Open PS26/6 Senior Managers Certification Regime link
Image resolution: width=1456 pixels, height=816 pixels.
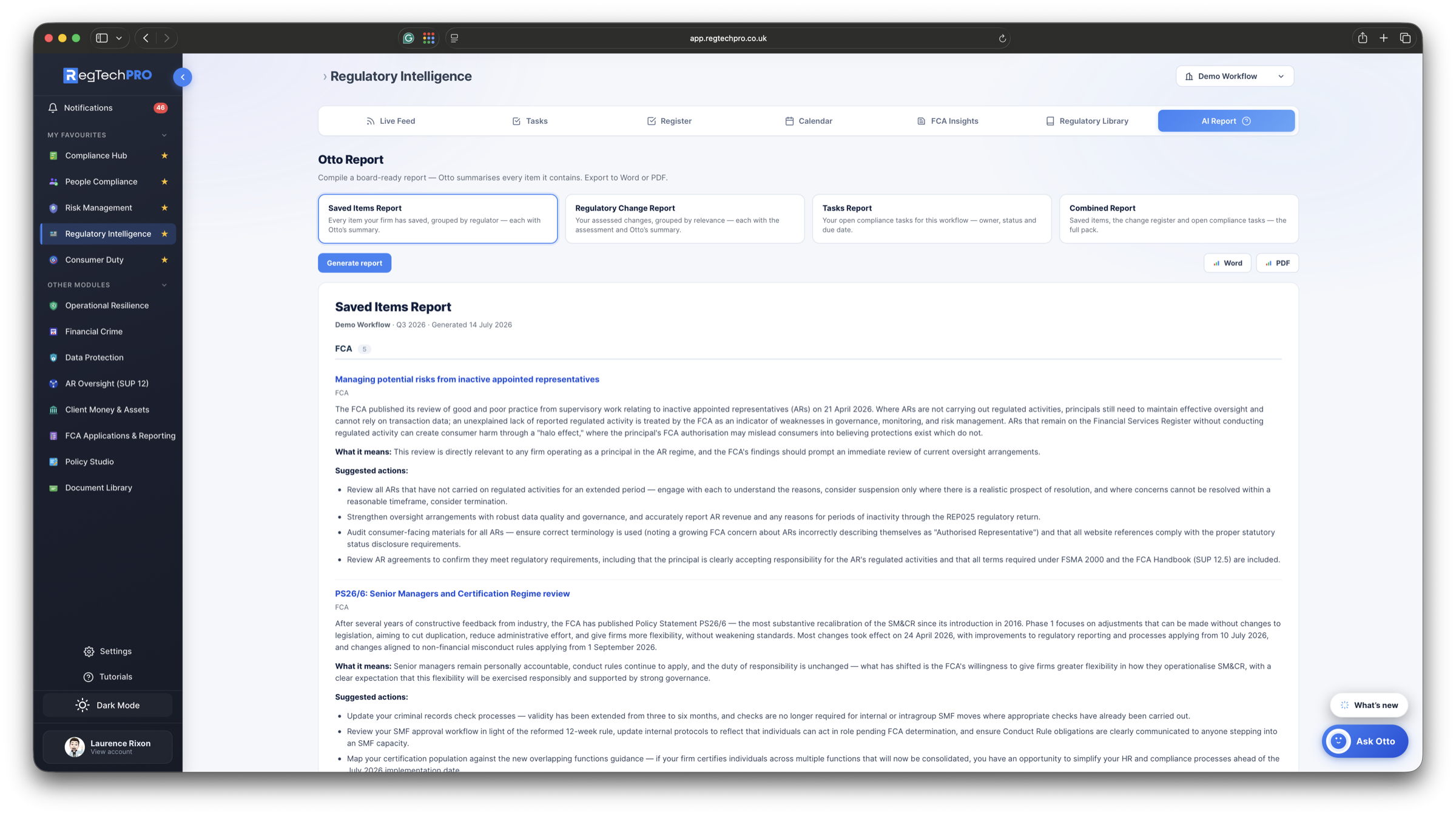point(452,593)
